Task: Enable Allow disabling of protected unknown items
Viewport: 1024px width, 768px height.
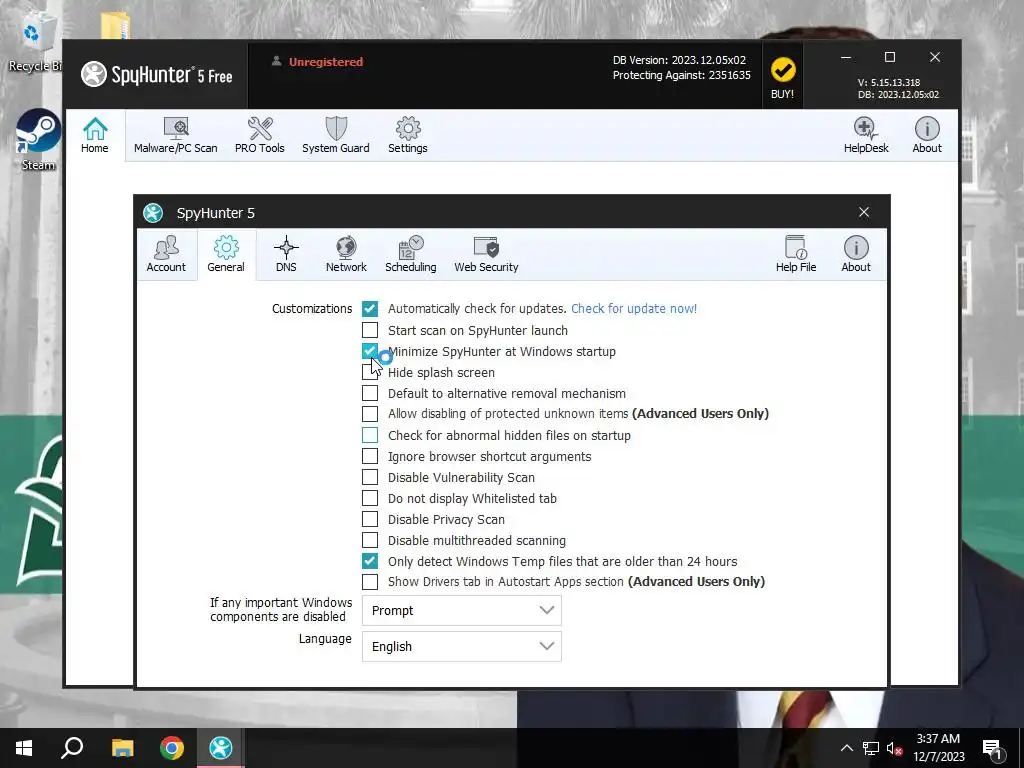Action: (x=370, y=413)
